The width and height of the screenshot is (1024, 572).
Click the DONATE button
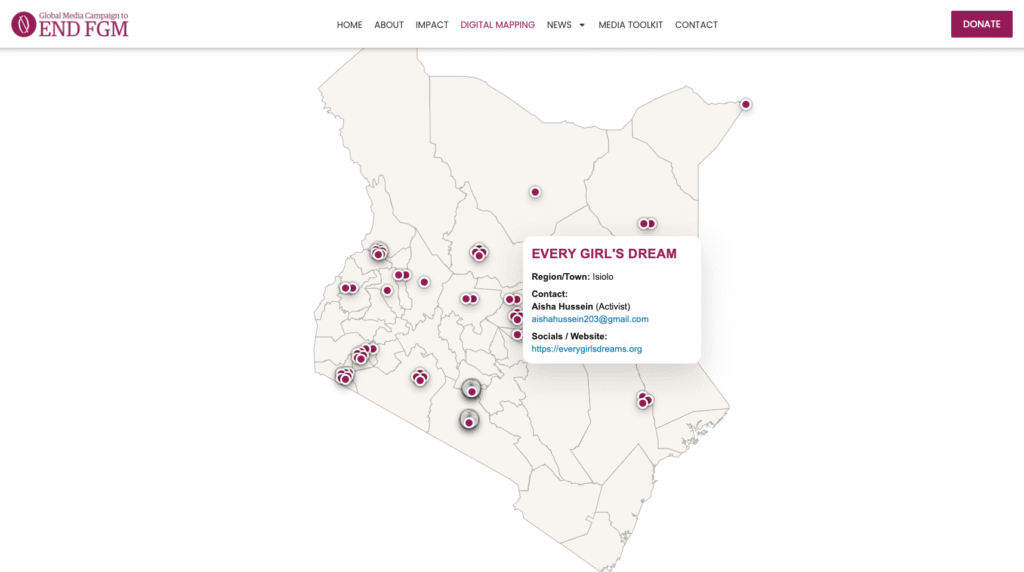[982, 24]
